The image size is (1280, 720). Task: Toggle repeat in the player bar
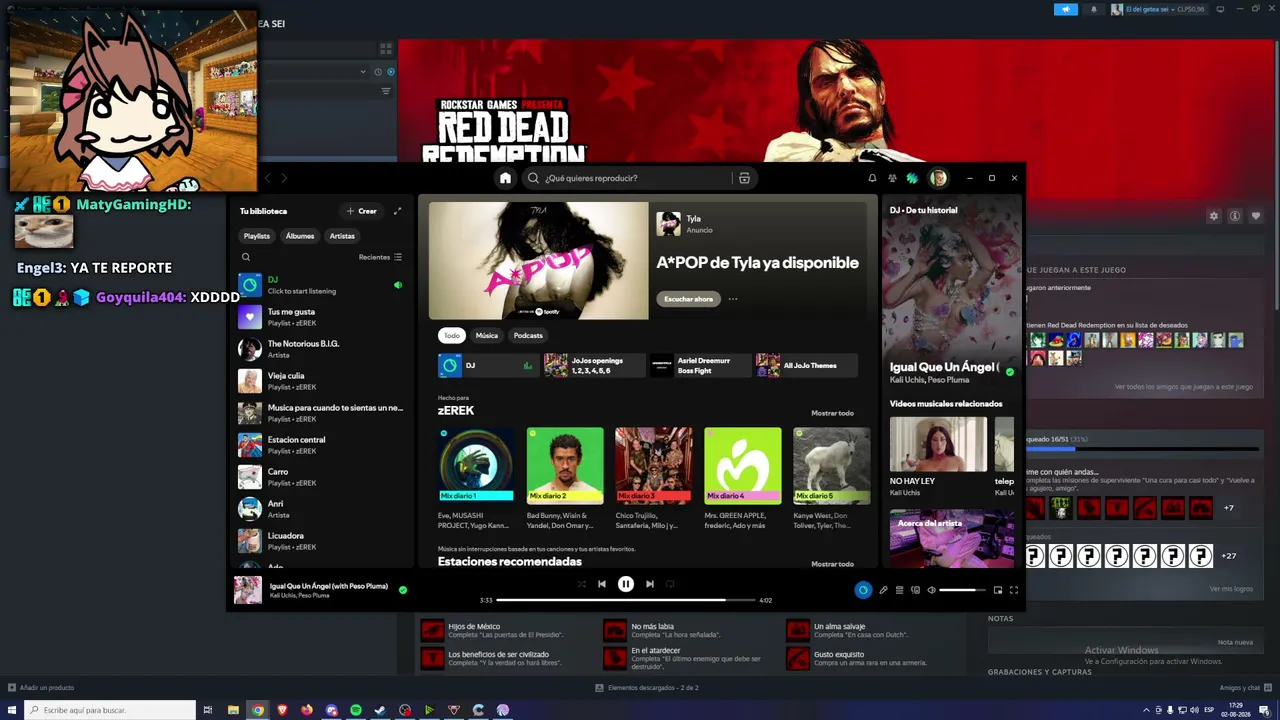tap(670, 584)
